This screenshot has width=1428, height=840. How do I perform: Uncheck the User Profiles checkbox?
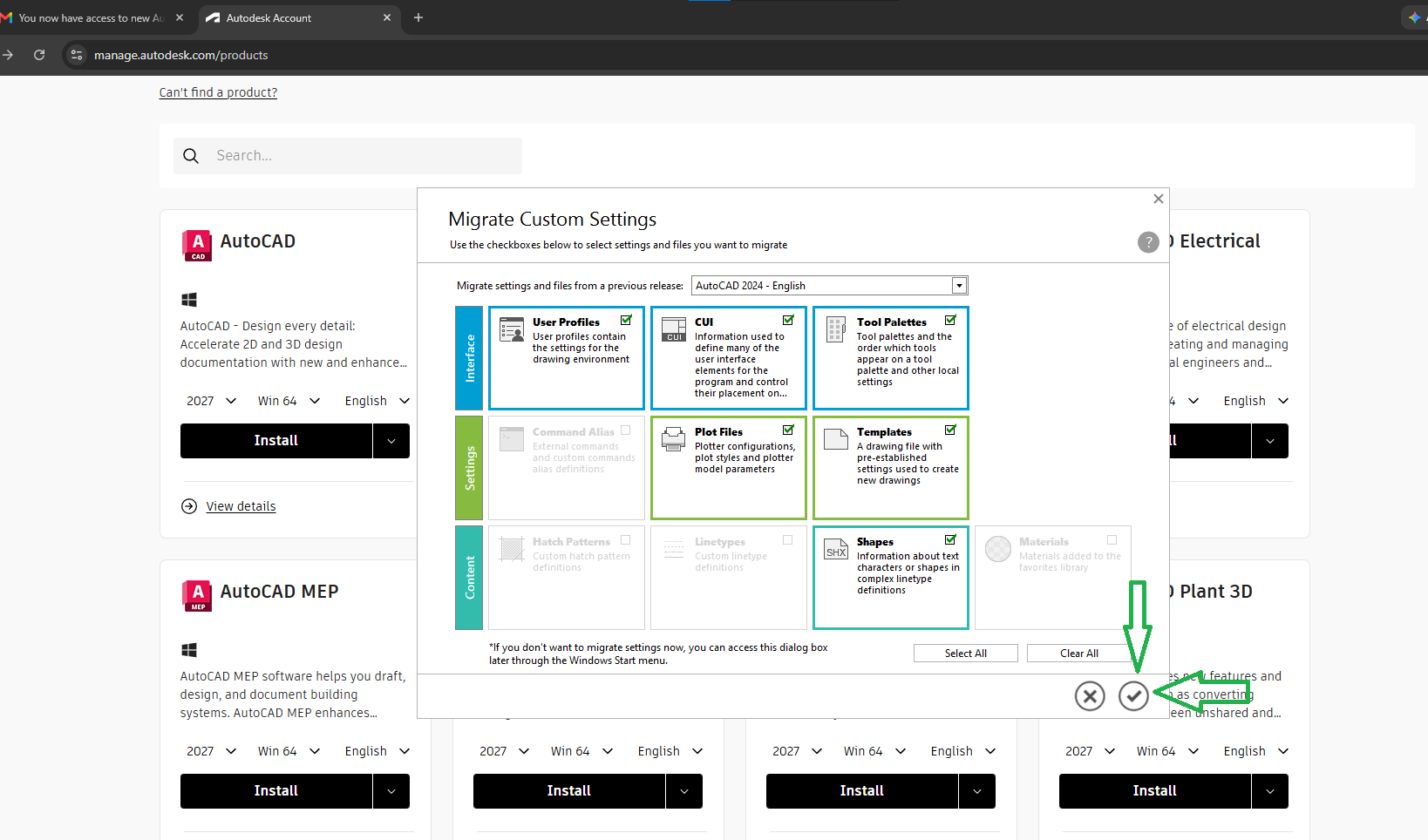pos(626,321)
